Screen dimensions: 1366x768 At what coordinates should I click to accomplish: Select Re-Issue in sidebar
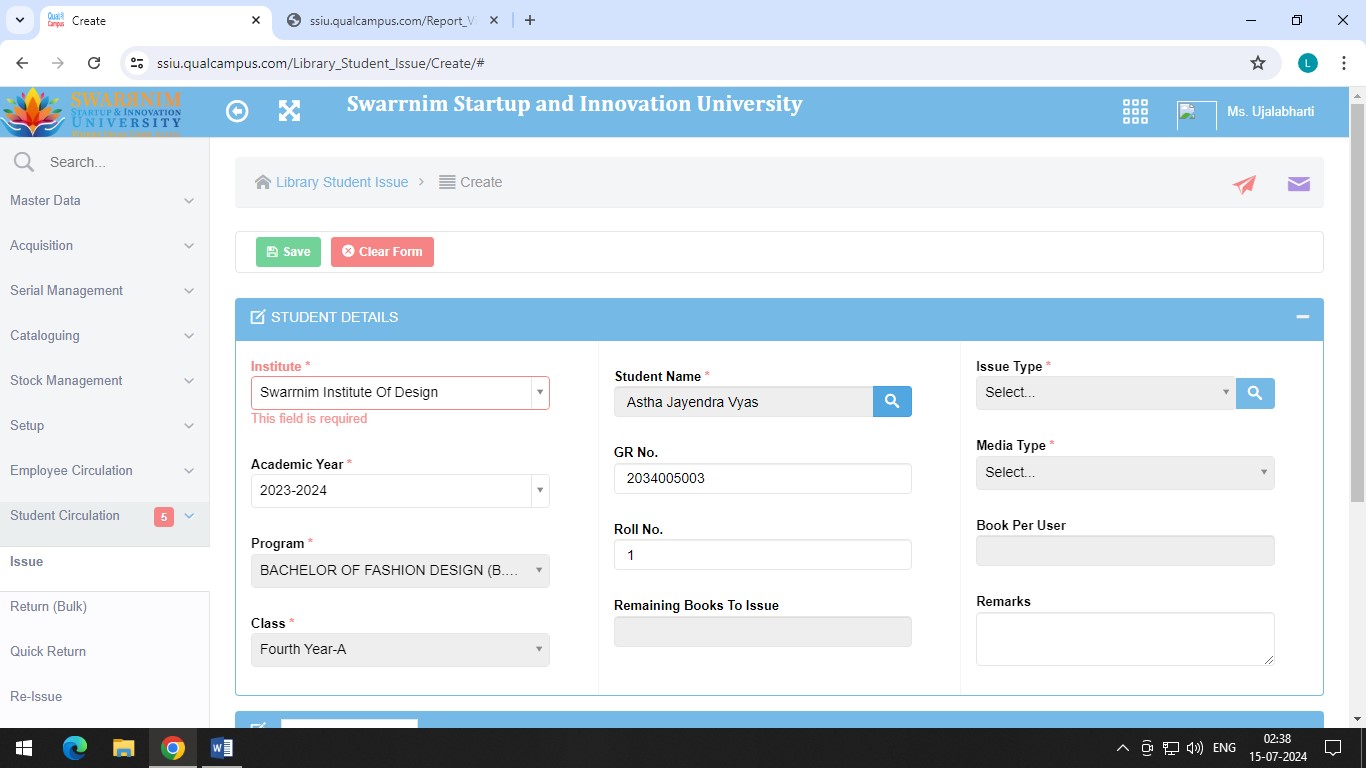[x=104, y=697]
